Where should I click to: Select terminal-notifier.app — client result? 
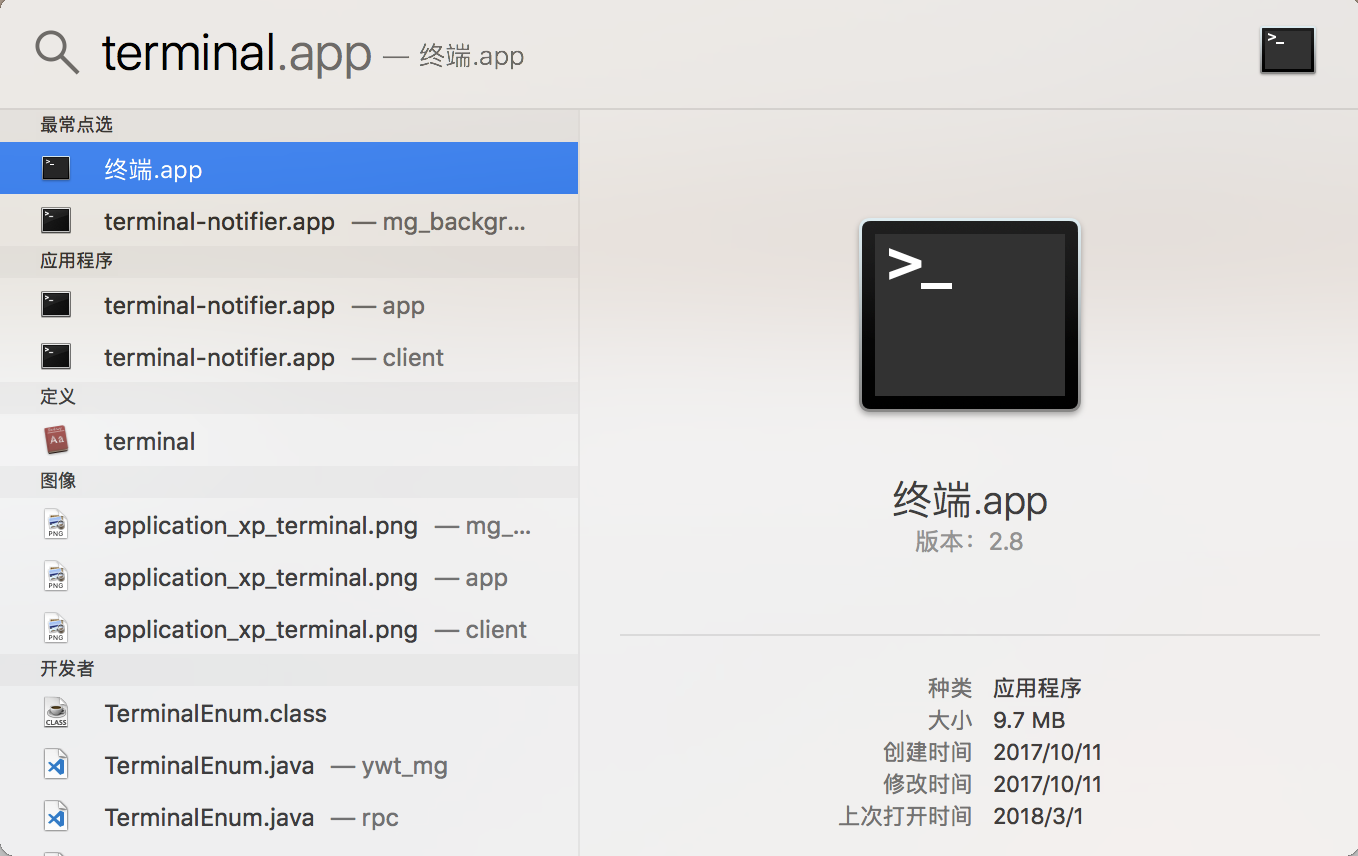click(x=290, y=356)
